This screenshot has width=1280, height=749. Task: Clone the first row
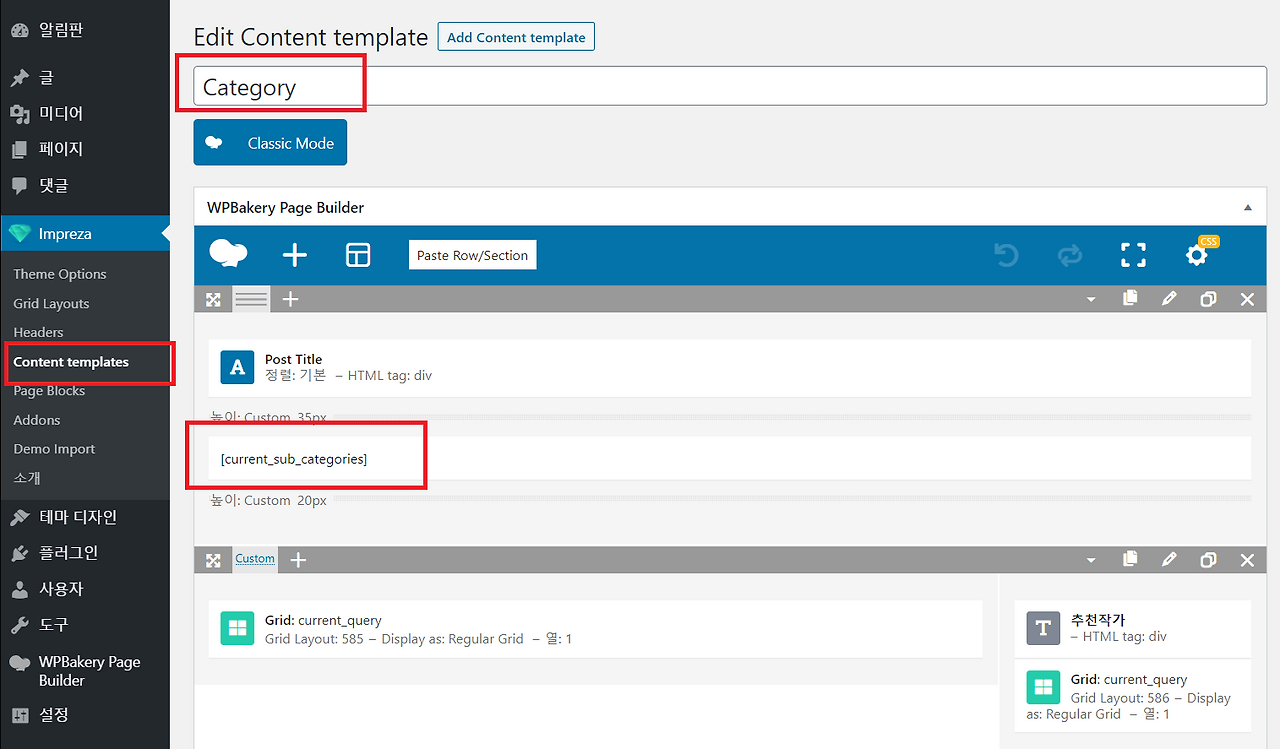pyautogui.click(x=1208, y=299)
